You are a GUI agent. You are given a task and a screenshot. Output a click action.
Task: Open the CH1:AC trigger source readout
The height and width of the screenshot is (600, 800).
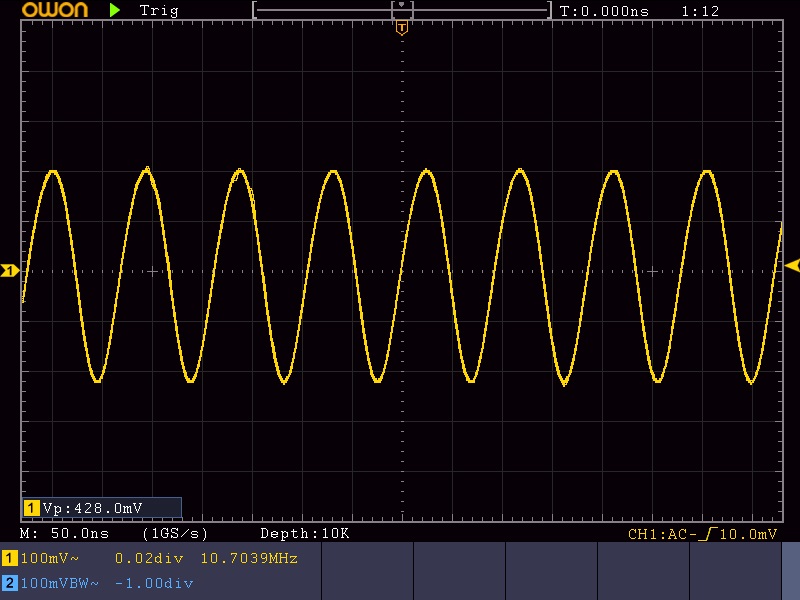pyautogui.click(x=660, y=534)
